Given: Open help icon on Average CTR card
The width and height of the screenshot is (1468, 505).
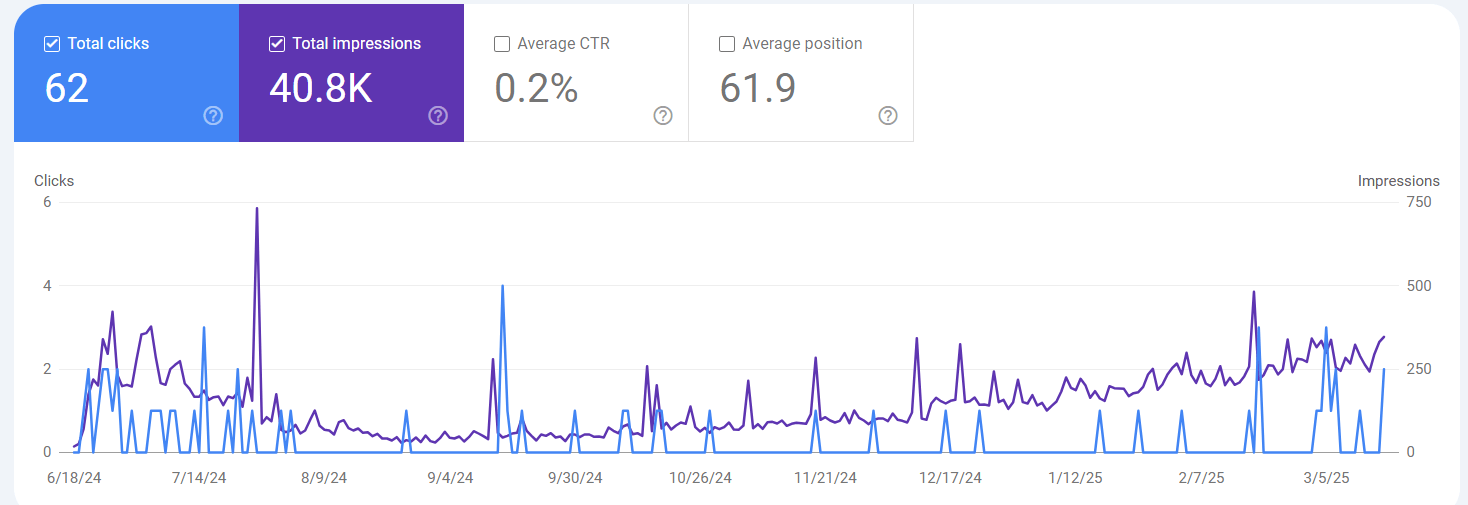Looking at the screenshot, I should point(663,116).
